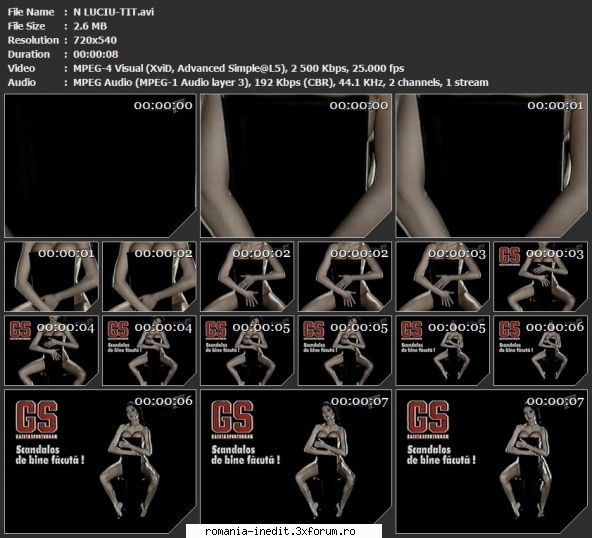Open the all-black 00:00:00 thumbnail
Image resolution: width=592 pixels, height=538 pixels.
[100, 166]
